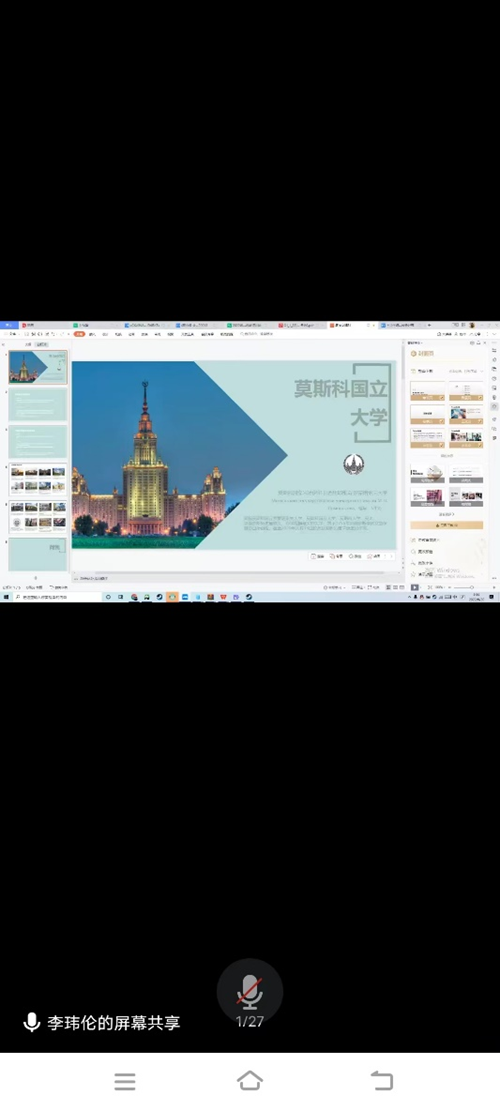Show hidden system tray icons
This screenshot has height=1111, width=500.
click(x=409, y=597)
